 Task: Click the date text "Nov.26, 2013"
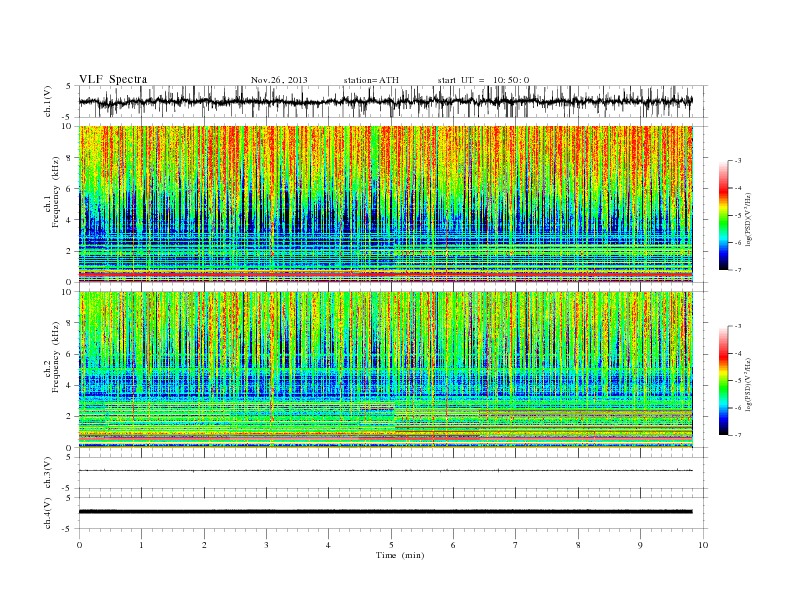click(279, 80)
